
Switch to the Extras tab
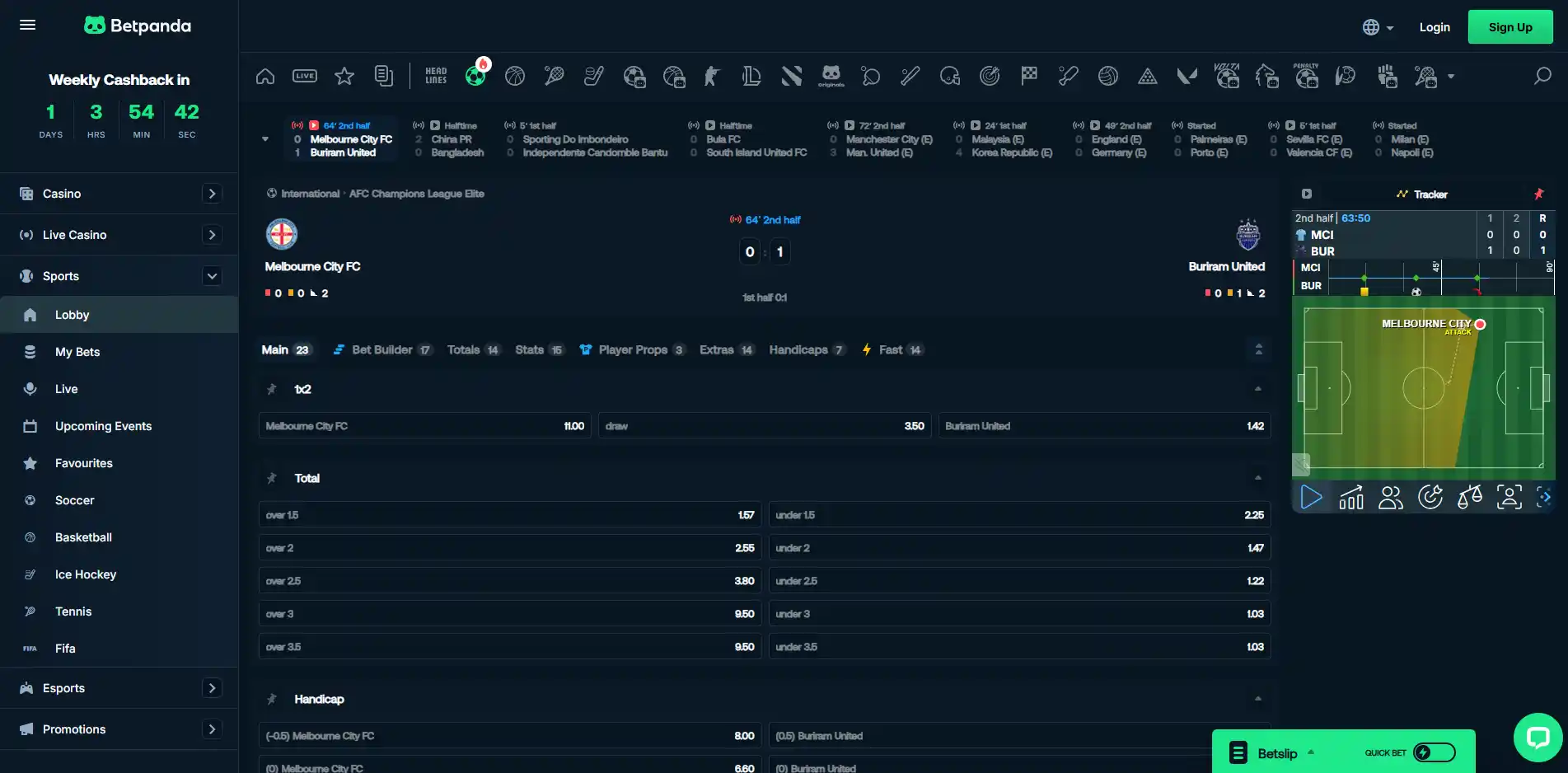click(726, 350)
